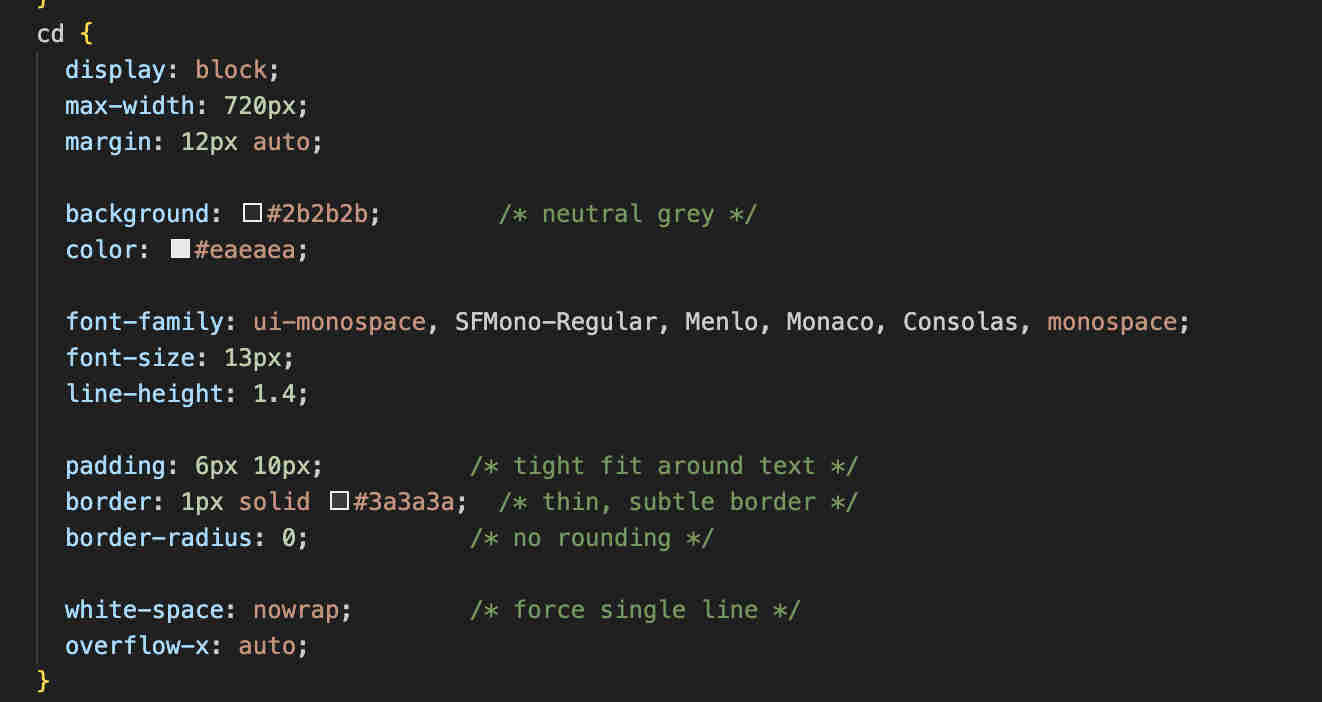Click the cd selector name
This screenshot has height=702, width=1322.
(x=51, y=34)
